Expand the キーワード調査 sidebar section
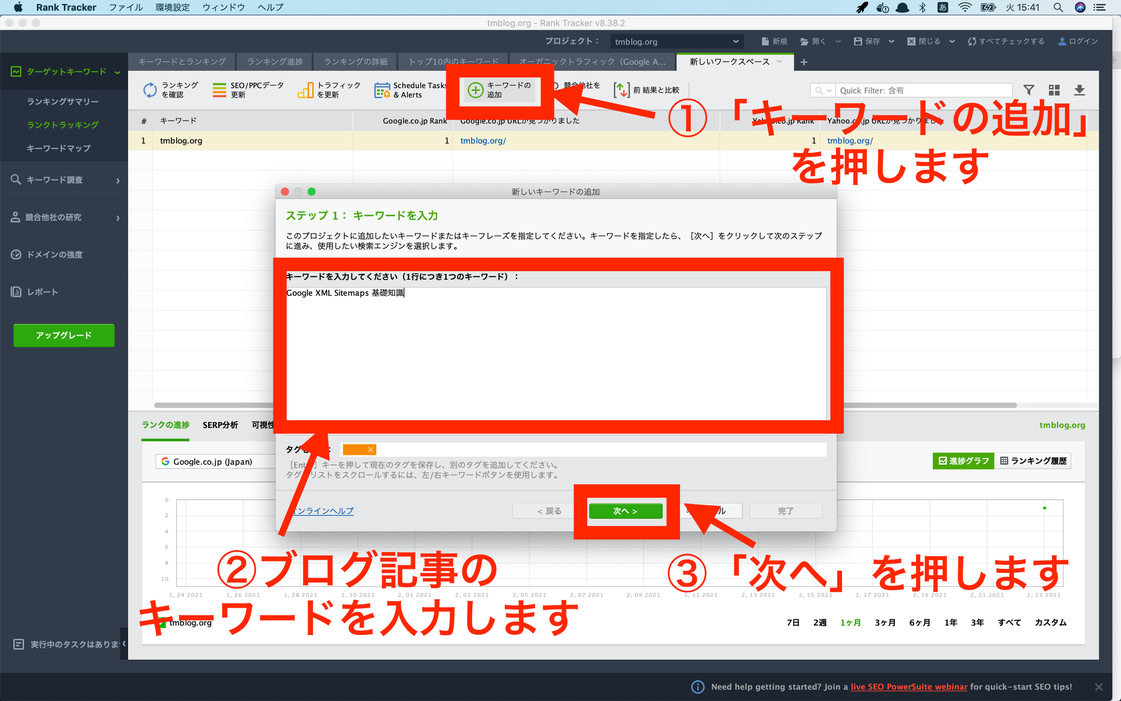The height and width of the screenshot is (701, 1121). 117,181
